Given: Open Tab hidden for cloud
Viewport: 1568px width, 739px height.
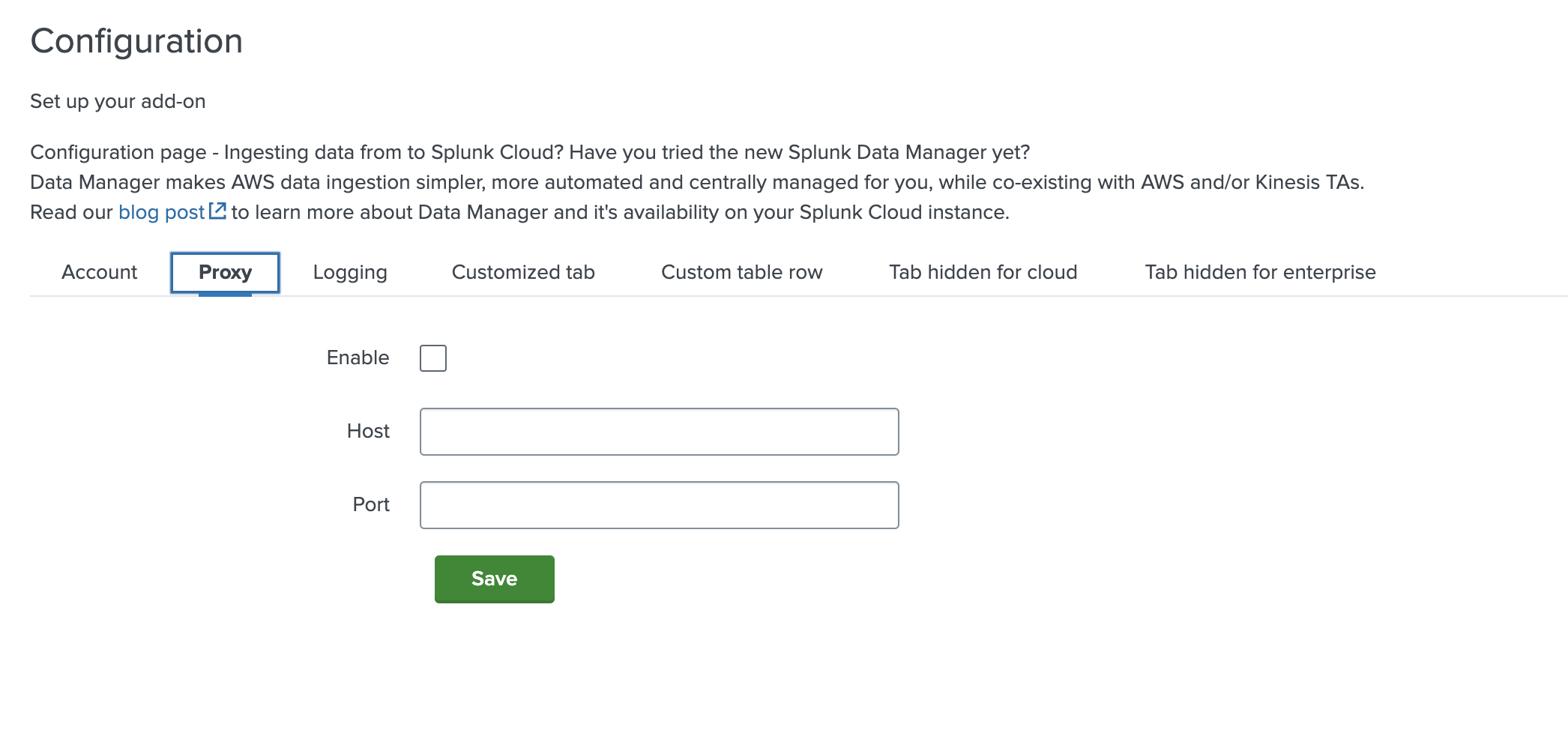Looking at the screenshot, I should point(983,272).
